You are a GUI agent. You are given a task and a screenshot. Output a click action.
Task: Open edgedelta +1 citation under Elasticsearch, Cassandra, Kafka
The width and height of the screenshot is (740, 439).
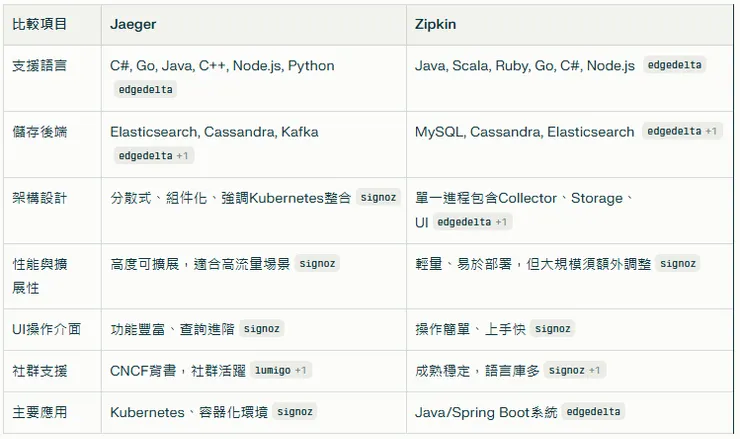154,156
